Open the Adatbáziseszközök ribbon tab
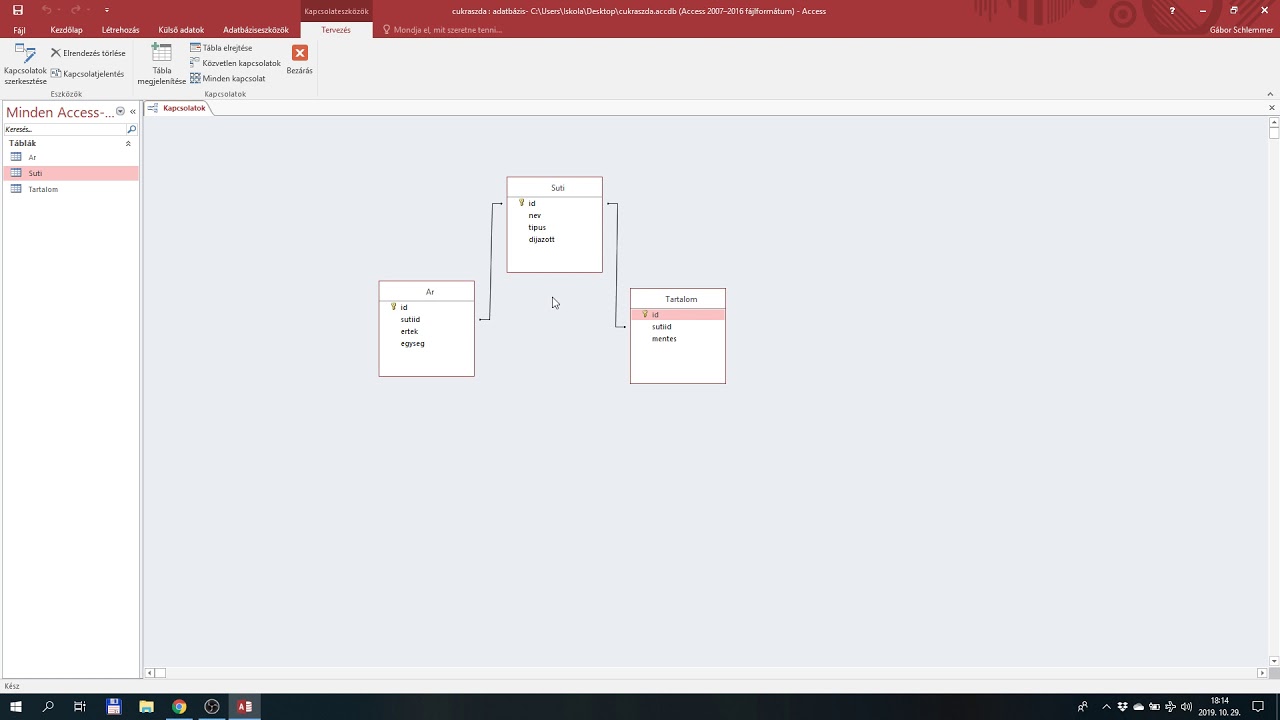This screenshot has width=1280, height=720. (x=256, y=30)
